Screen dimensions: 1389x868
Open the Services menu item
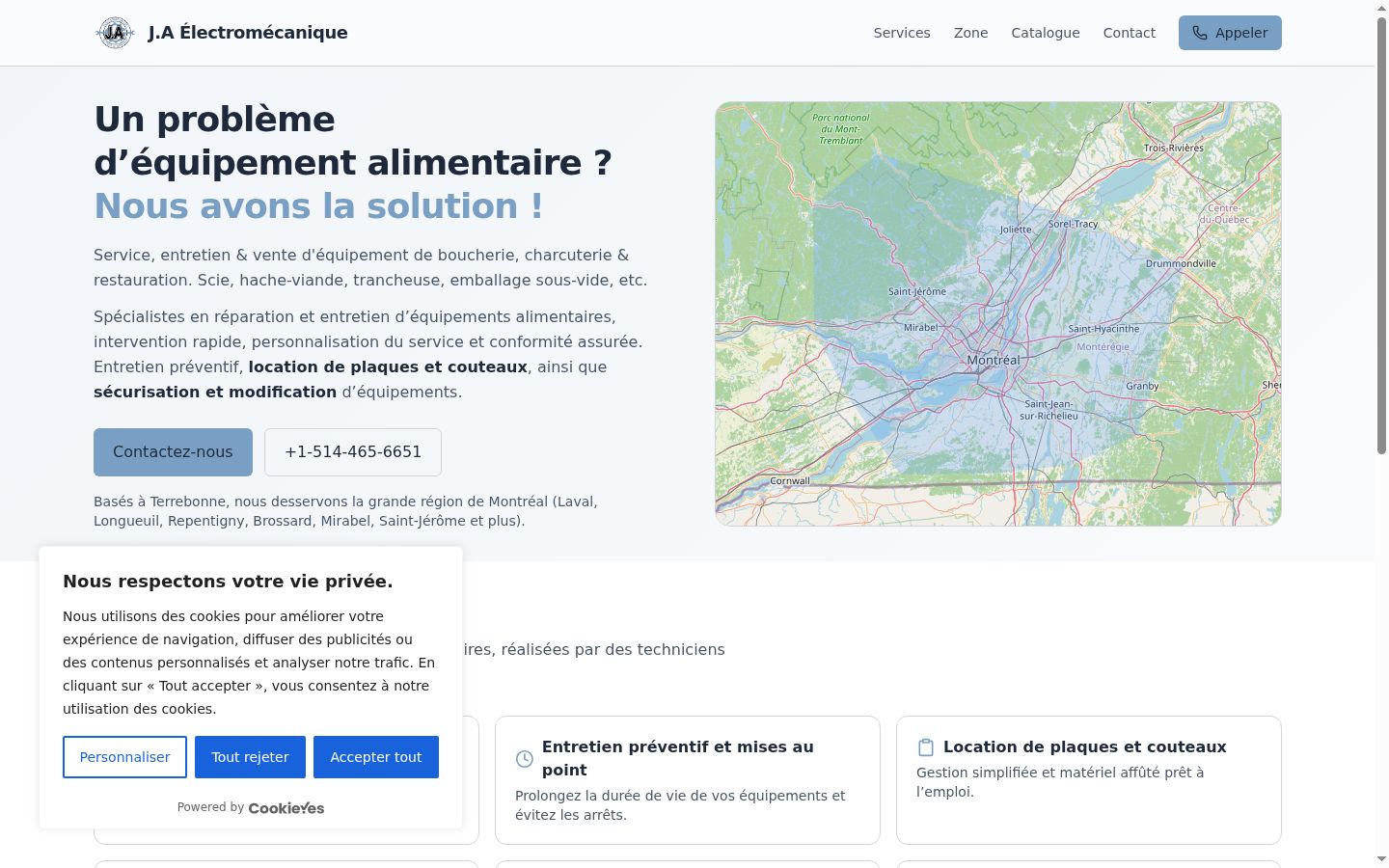(902, 33)
